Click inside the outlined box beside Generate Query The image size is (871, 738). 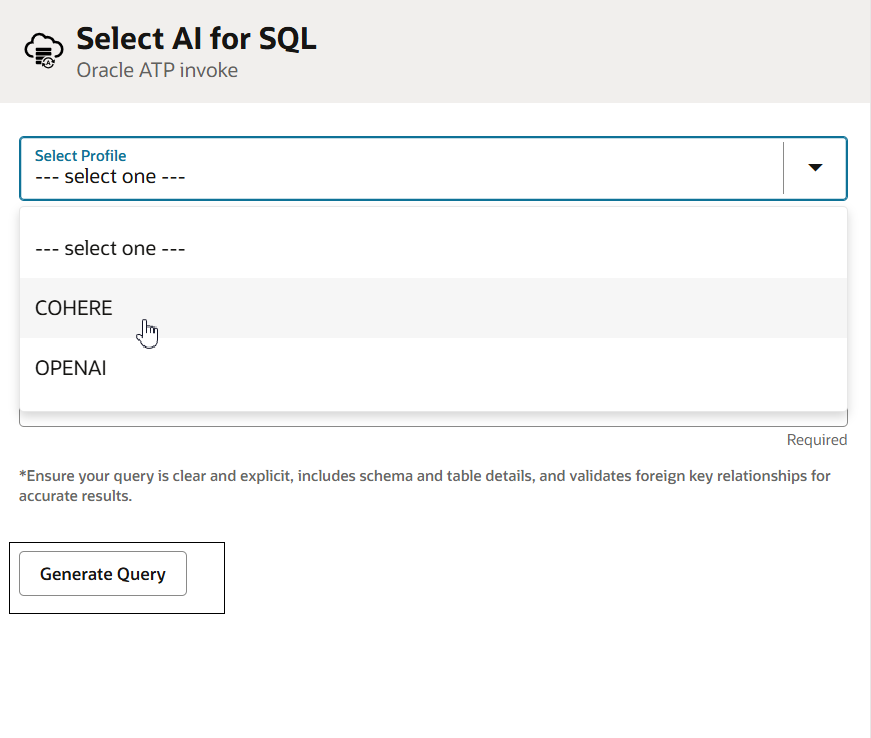pyautogui.click(x=206, y=578)
